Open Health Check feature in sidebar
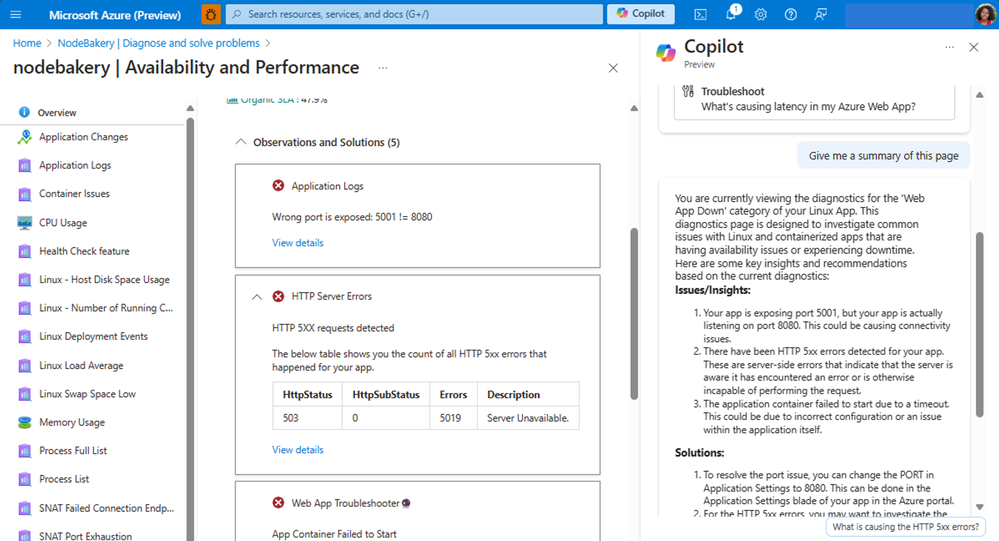The image size is (999, 541). 84,251
